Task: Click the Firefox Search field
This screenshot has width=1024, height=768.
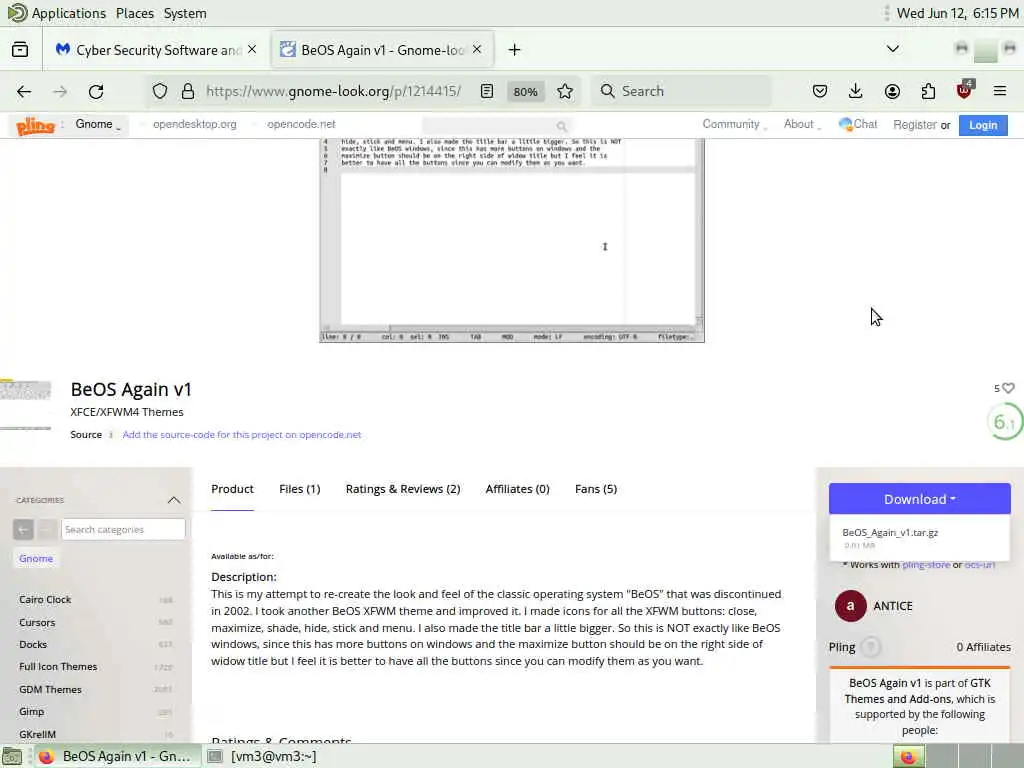Action: [x=680, y=91]
